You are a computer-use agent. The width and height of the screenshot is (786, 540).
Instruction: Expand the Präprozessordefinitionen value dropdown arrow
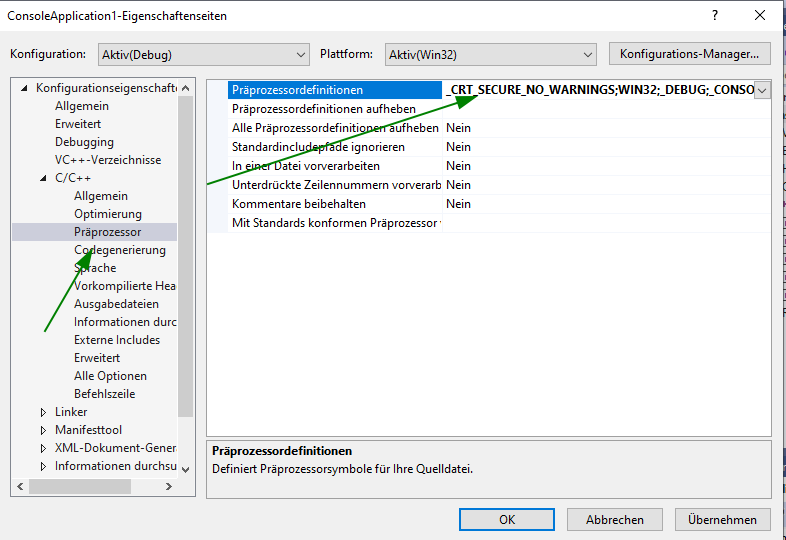762,90
